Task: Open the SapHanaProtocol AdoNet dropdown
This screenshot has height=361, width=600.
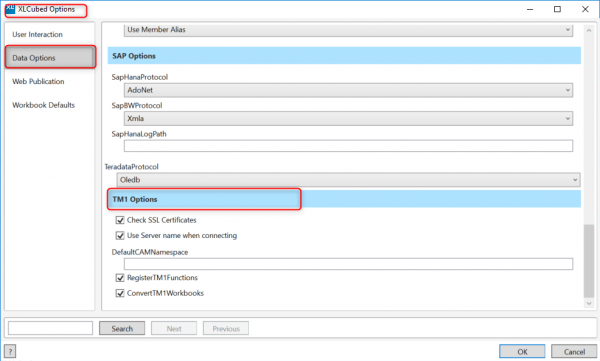Action: click(348, 90)
